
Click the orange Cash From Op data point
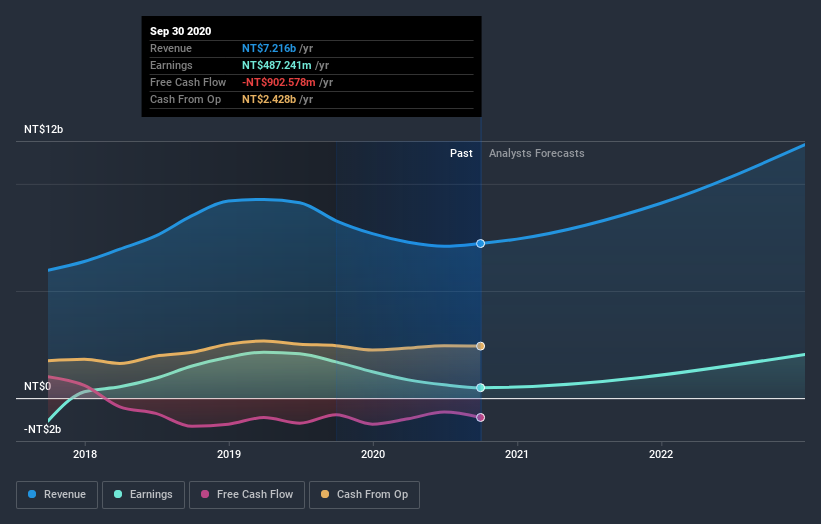(481, 346)
